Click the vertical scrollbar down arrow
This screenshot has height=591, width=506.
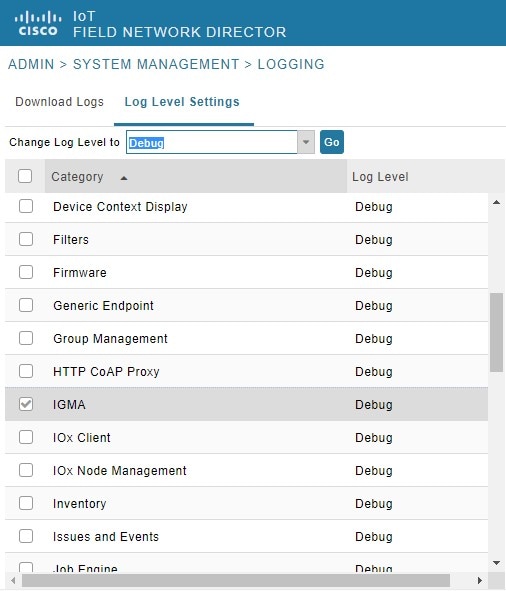[497, 563]
